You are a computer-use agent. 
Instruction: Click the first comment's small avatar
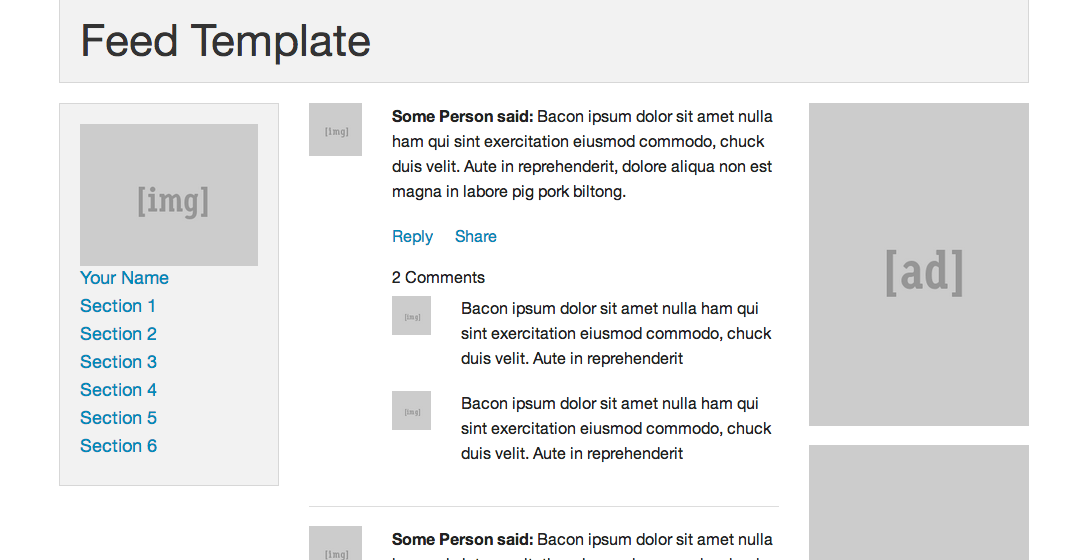[411, 316]
